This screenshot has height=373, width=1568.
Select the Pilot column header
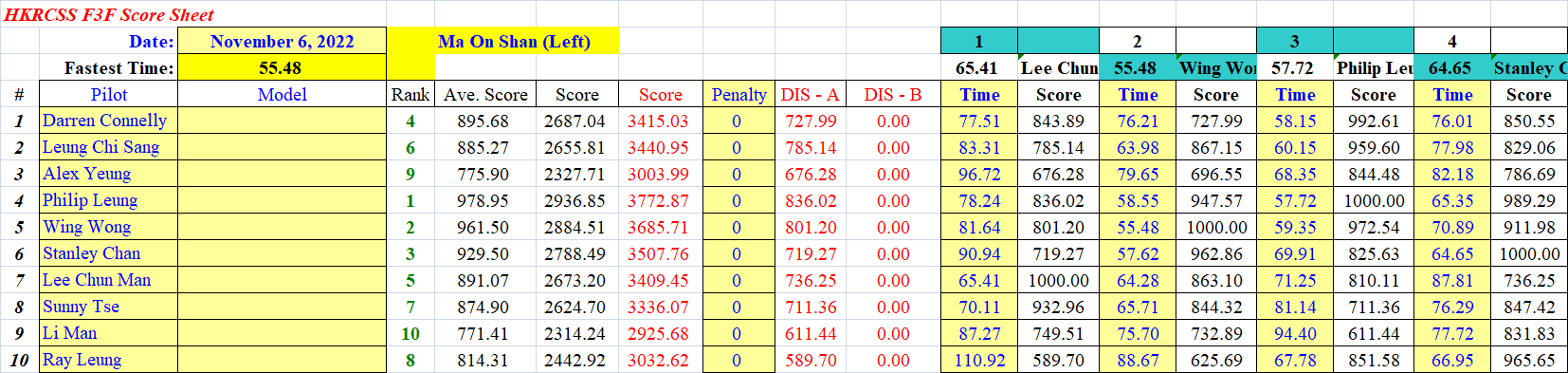pyautogui.click(x=108, y=94)
